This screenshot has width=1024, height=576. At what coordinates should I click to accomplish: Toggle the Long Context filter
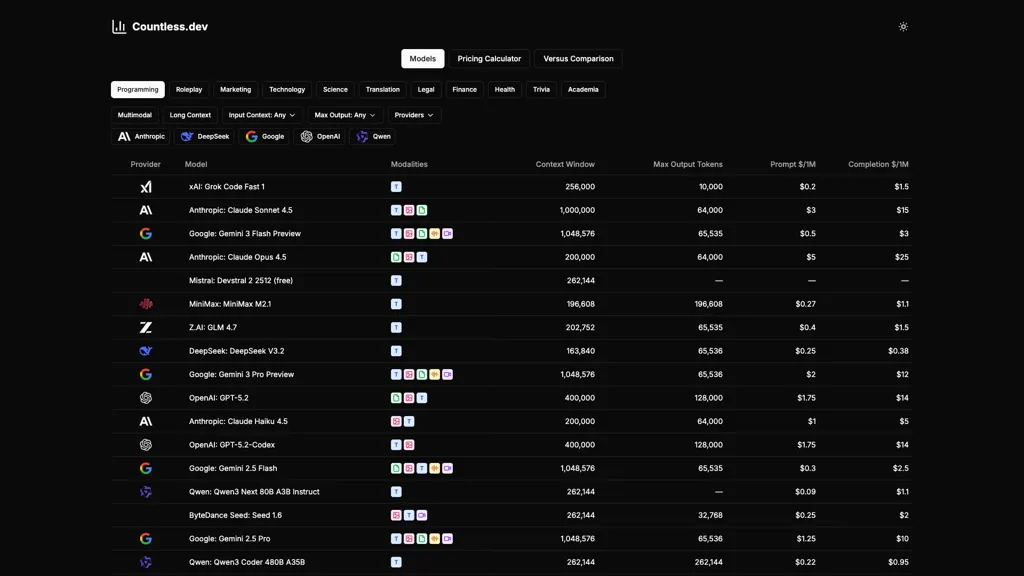click(190, 114)
